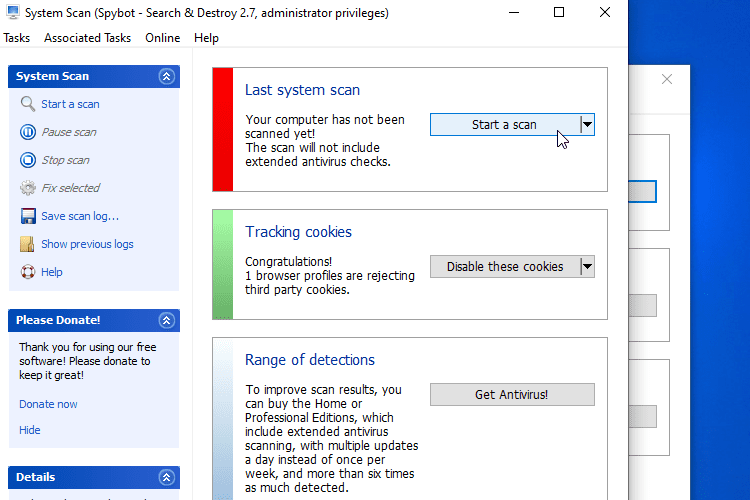The image size is (750, 500).
Task: Click the Show previous logs folder icon
Action: (27, 244)
